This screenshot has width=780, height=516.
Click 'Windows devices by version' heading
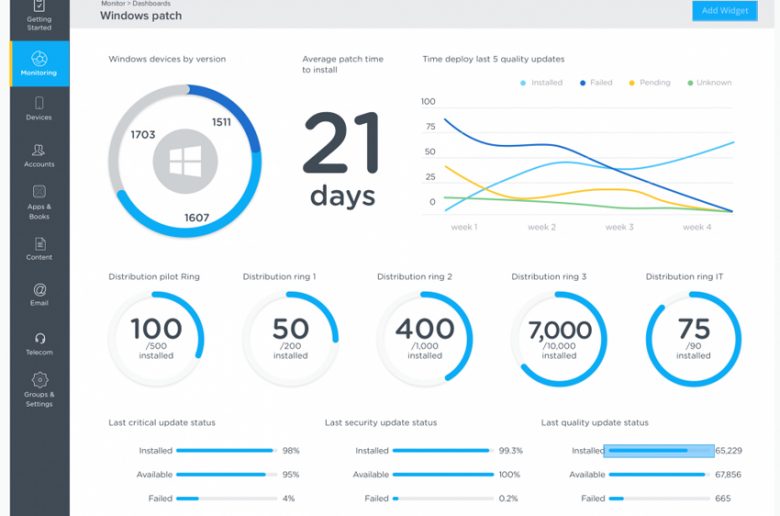pos(167,59)
